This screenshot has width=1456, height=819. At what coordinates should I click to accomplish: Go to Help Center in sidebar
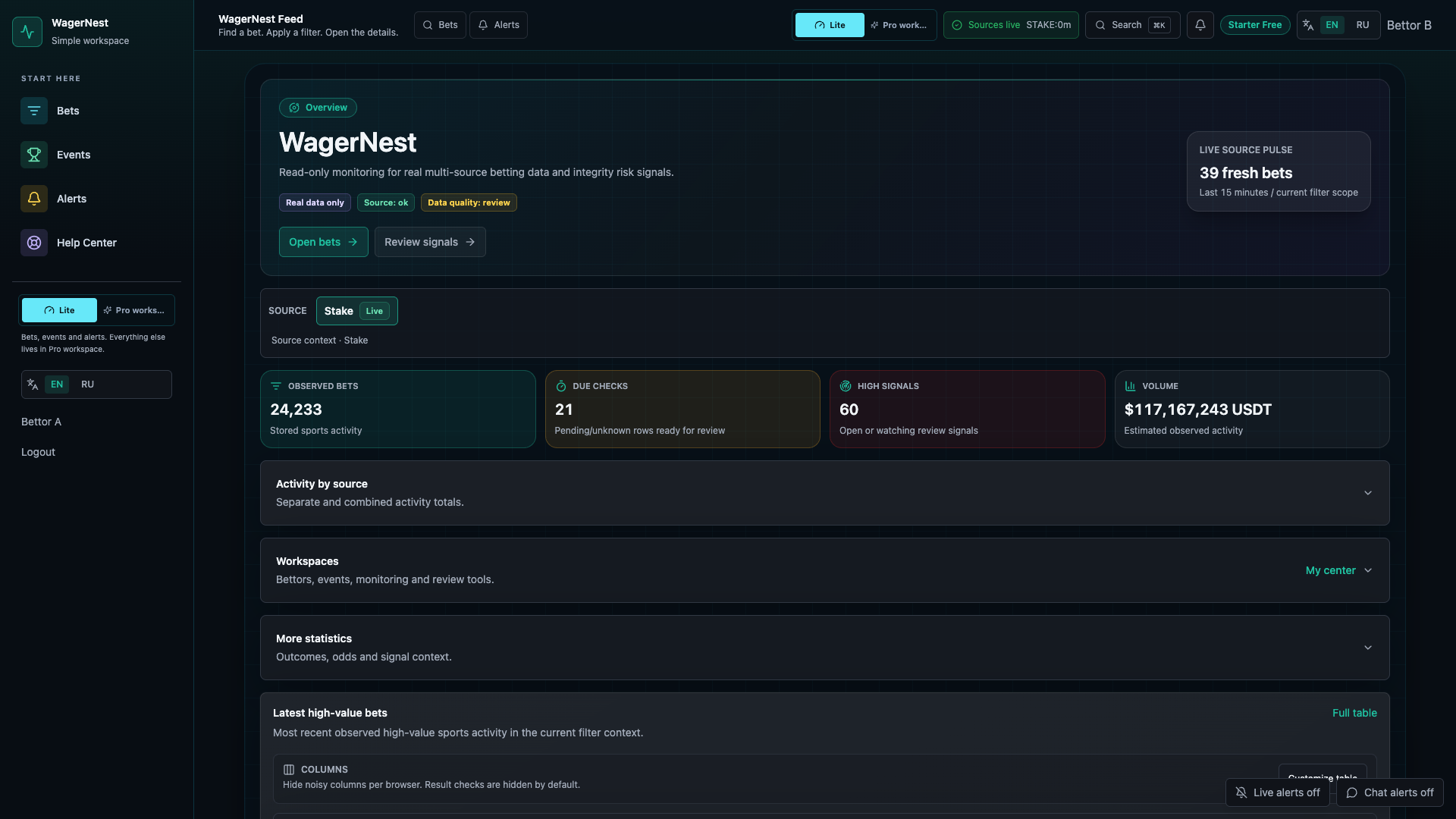[x=96, y=243]
